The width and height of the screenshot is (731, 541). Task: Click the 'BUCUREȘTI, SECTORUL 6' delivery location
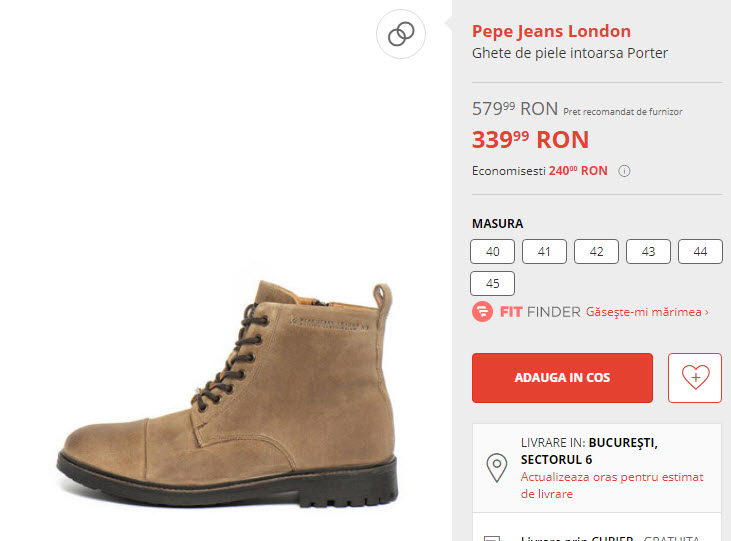click(x=589, y=450)
